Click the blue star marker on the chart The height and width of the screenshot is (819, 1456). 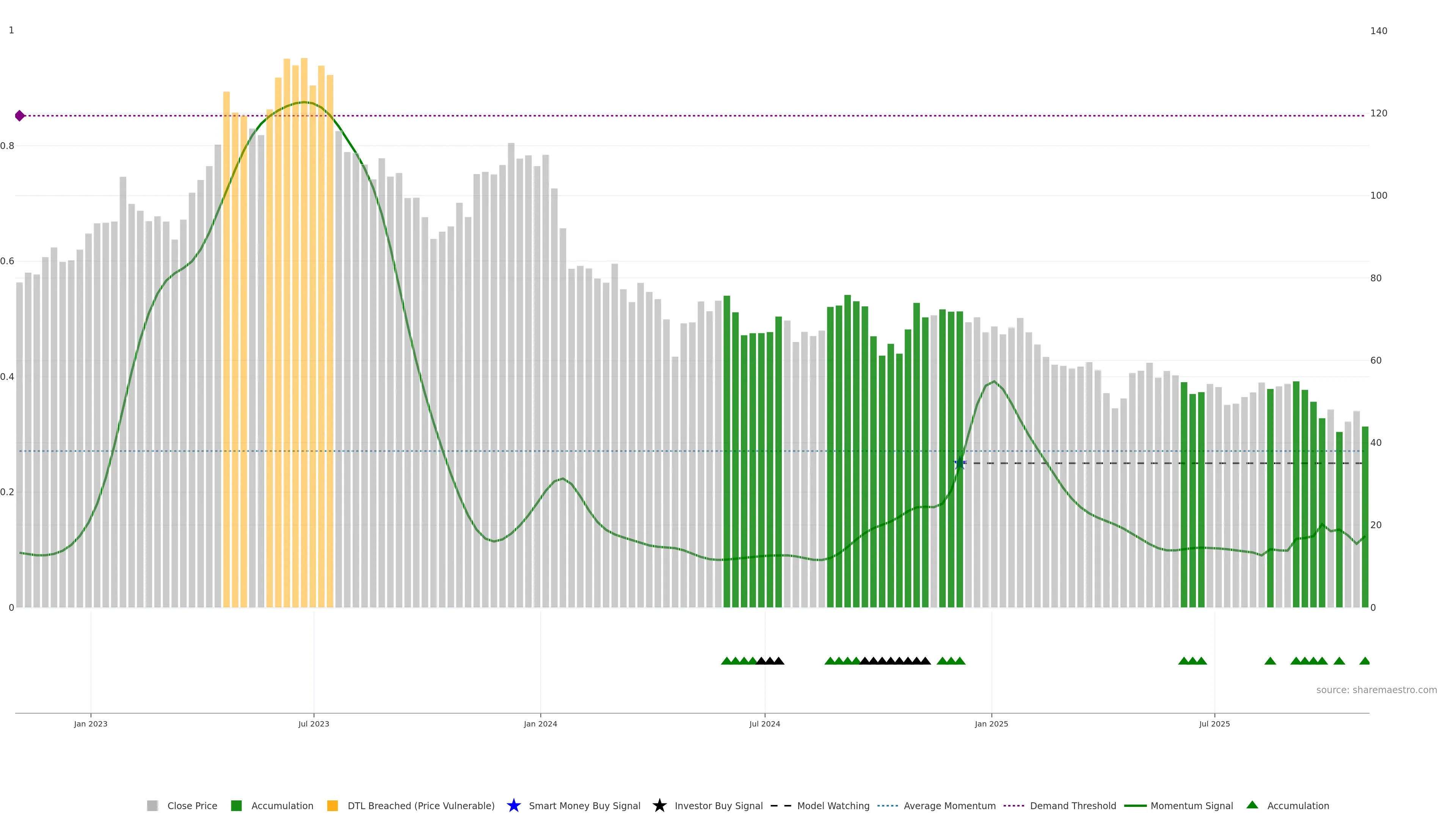[x=960, y=463]
